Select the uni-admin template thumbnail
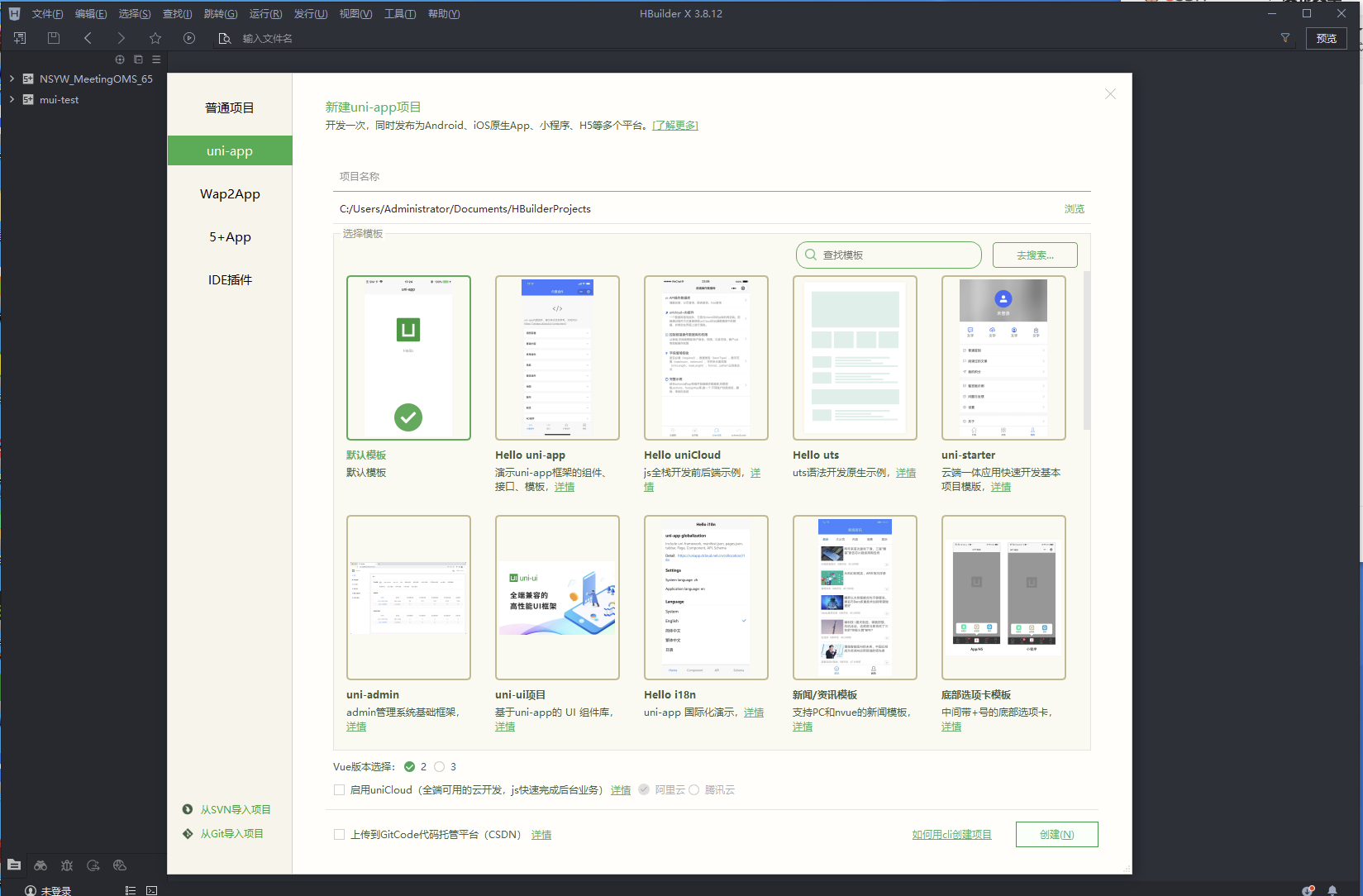 [408, 598]
